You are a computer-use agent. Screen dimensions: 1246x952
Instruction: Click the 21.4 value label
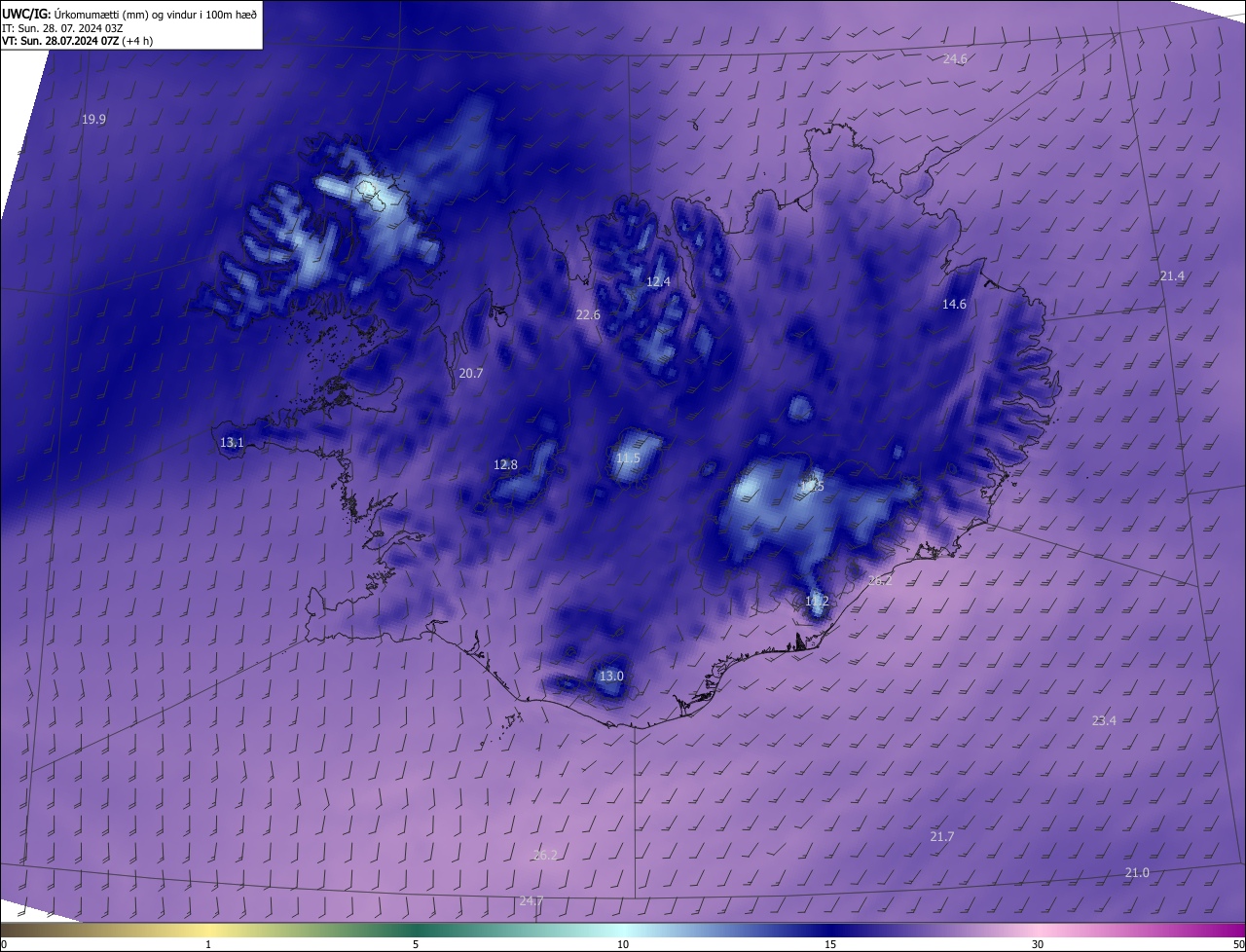coord(1172,275)
